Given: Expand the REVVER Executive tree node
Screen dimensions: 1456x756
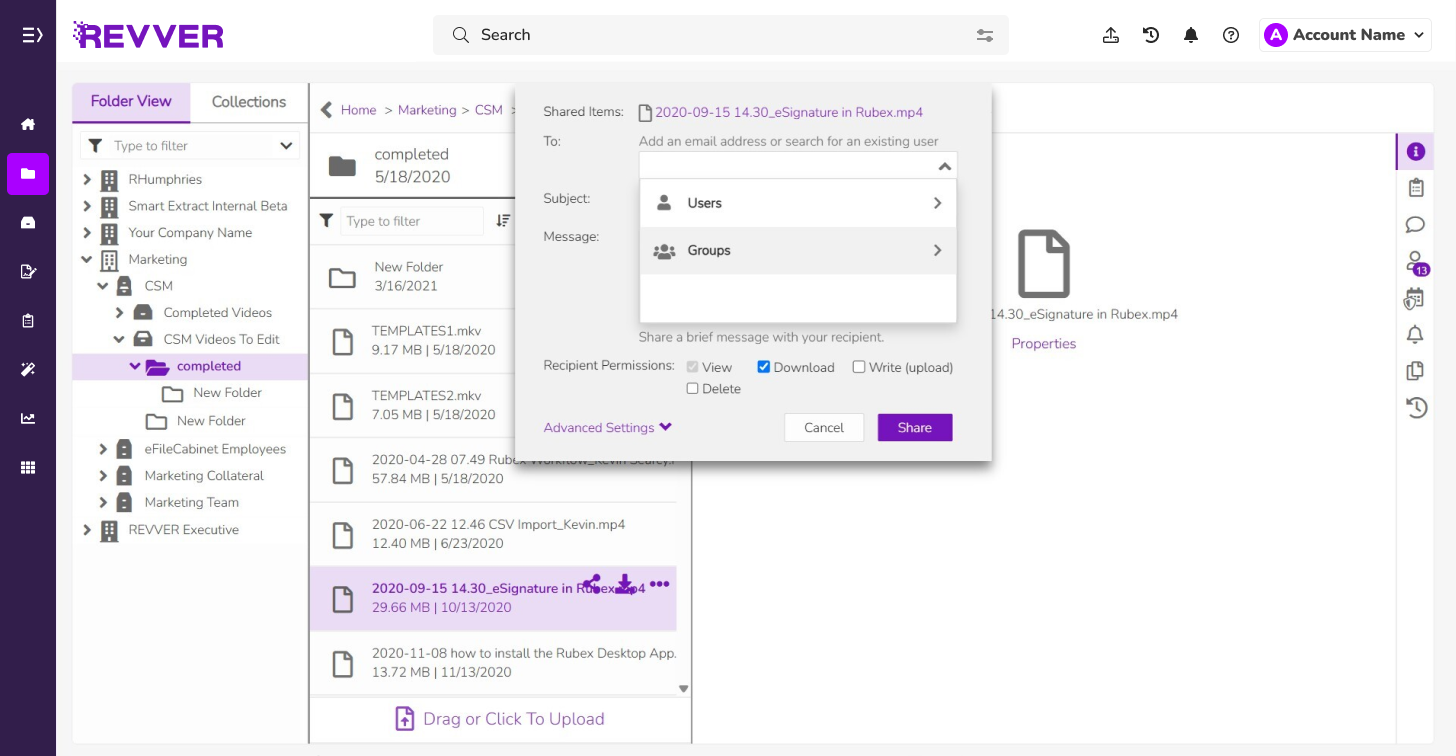Looking at the screenshot, I should point(86,529).
